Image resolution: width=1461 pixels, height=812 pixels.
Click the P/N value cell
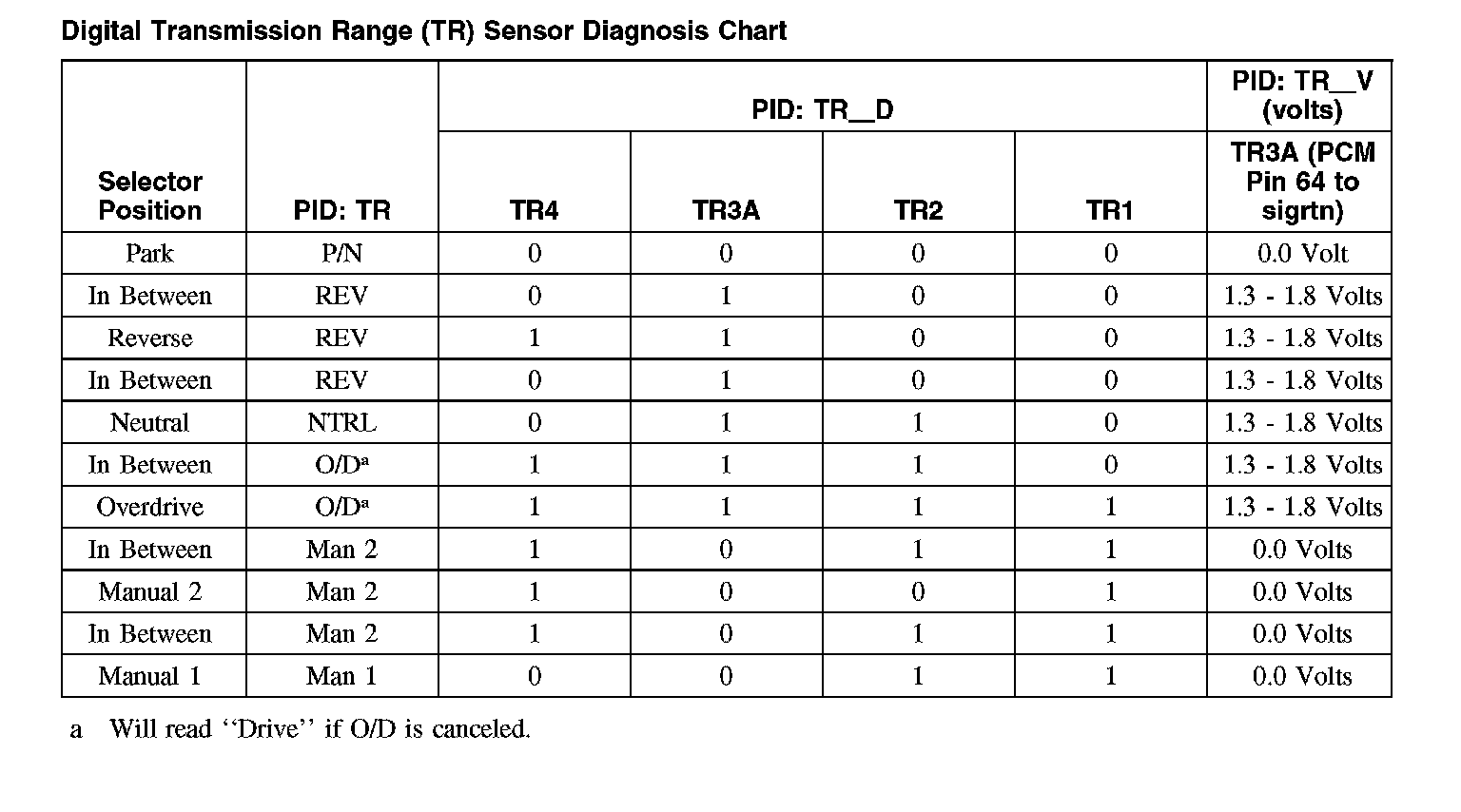(341, 254)
